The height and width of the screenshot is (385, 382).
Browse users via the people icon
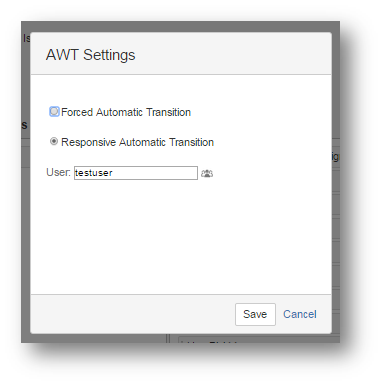[207, 173]
